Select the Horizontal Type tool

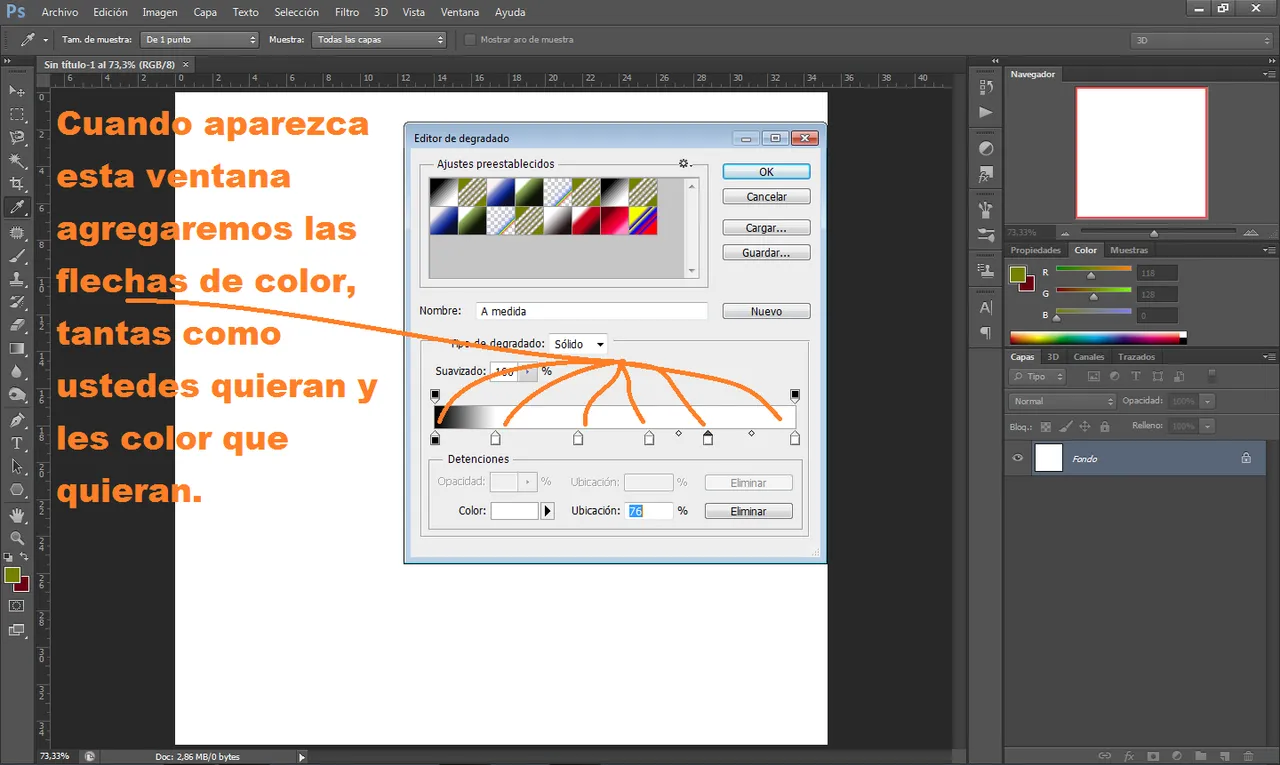point(17,443)
